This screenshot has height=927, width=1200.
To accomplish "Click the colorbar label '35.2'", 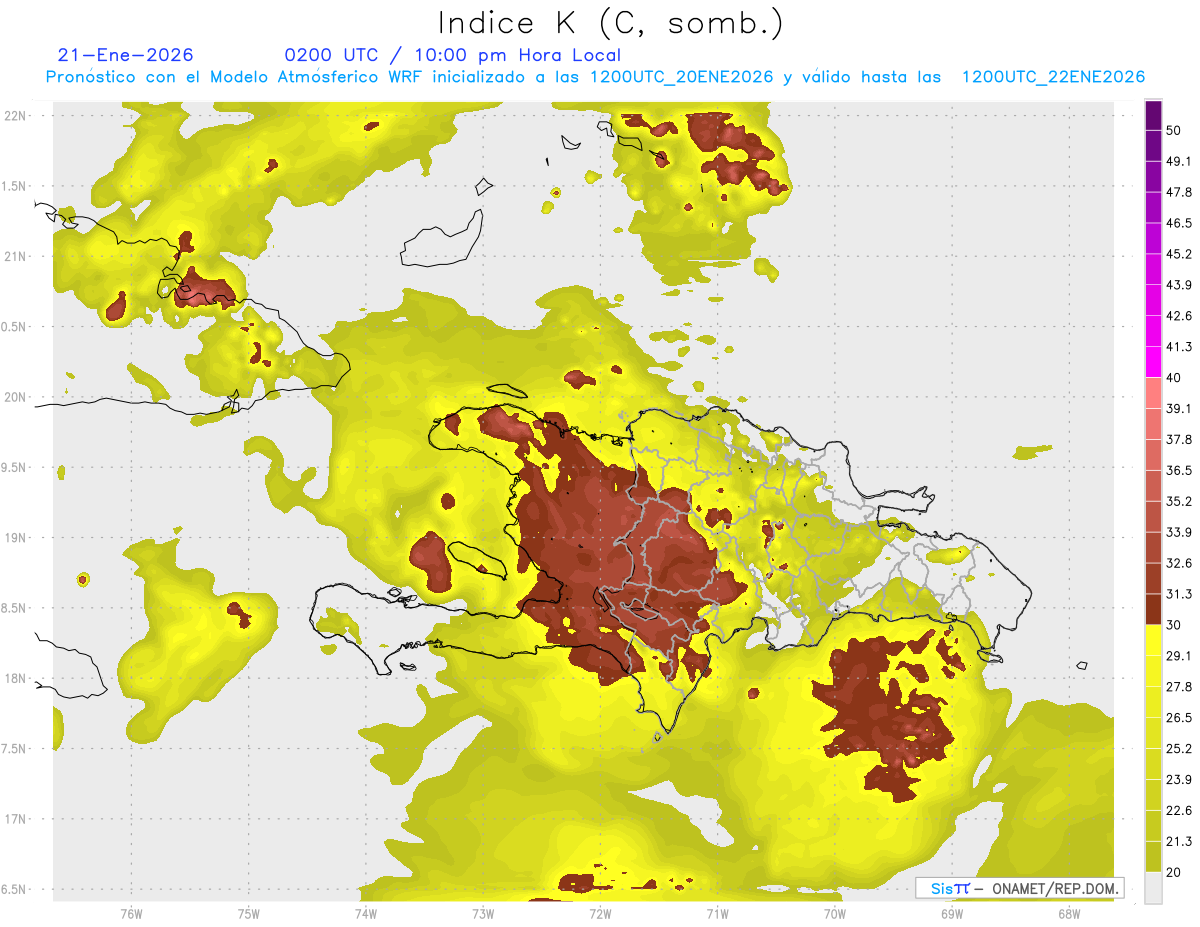I will click(x=1179, y=501).
